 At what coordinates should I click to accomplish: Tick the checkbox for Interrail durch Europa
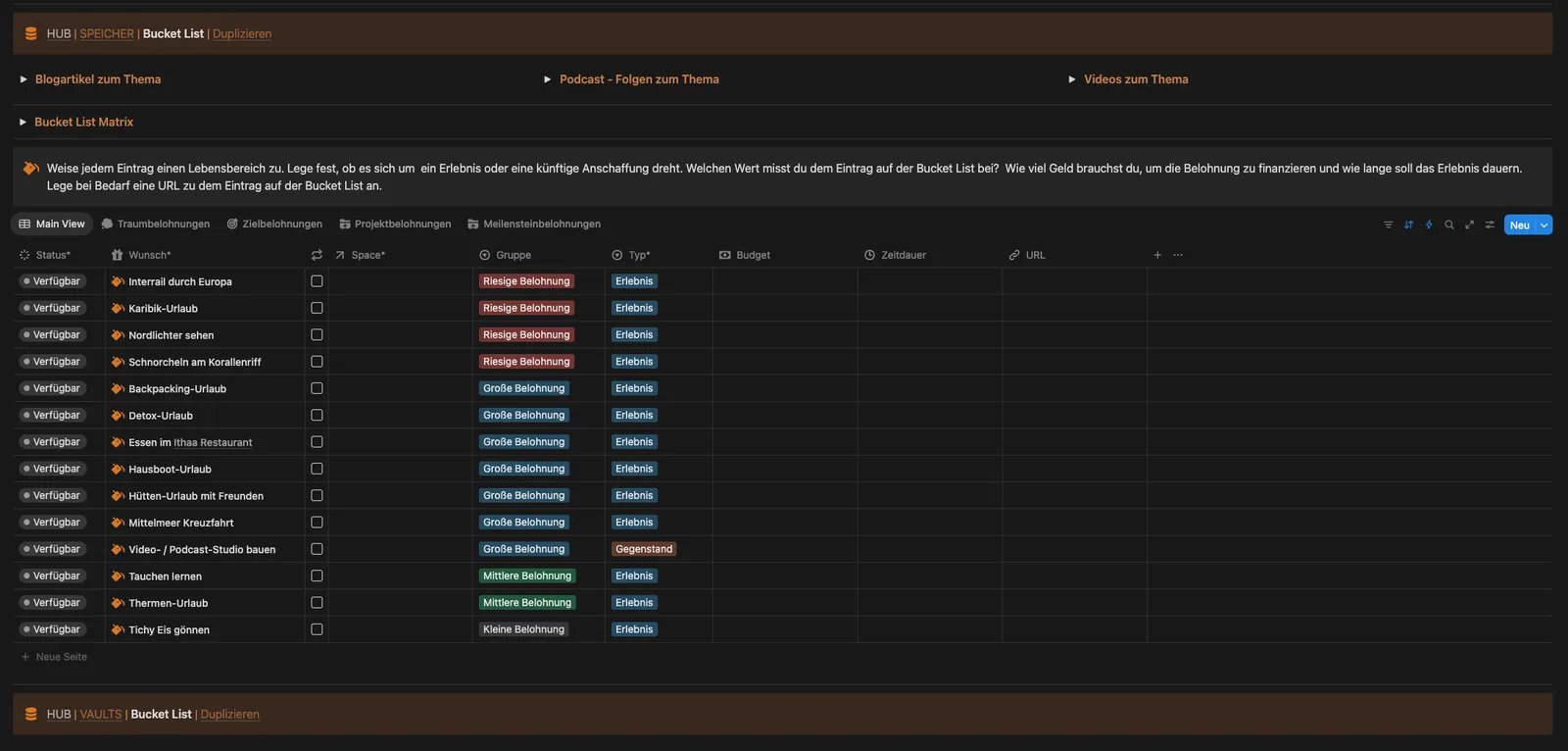317,281
